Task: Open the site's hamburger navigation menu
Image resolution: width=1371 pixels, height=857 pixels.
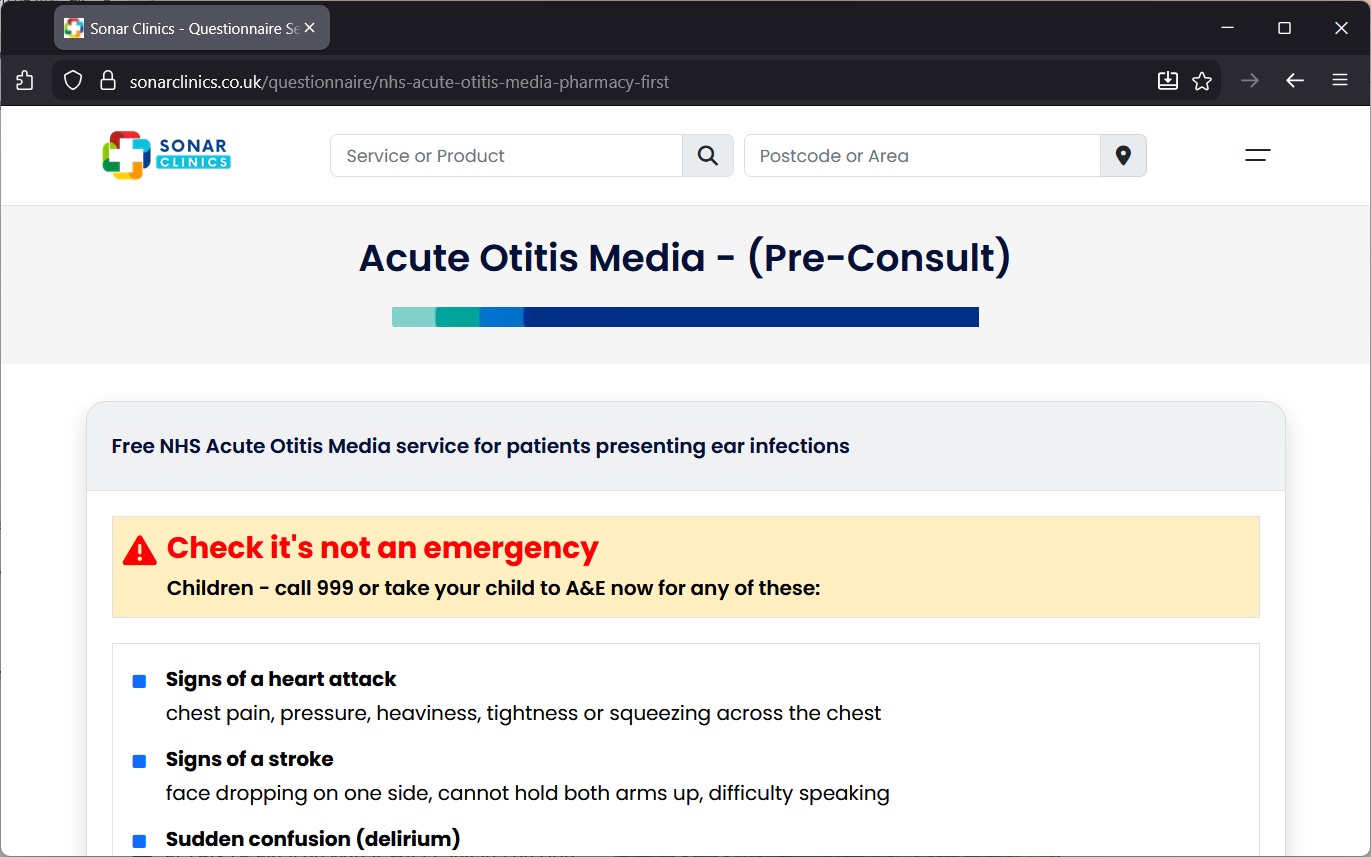Action: click(x=1257, y=155)
